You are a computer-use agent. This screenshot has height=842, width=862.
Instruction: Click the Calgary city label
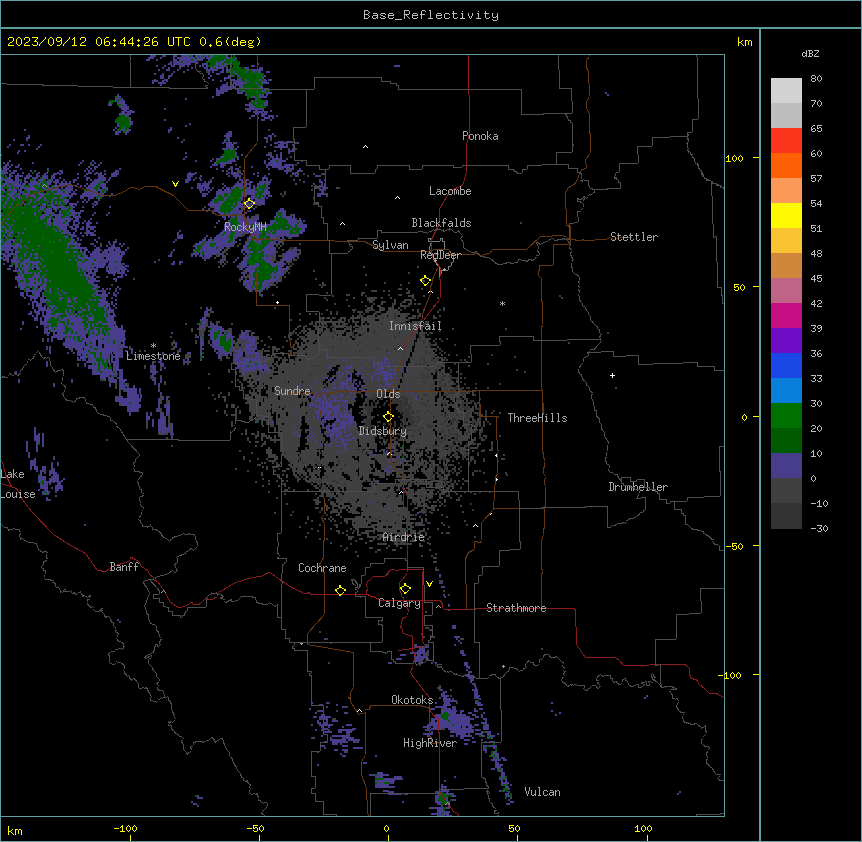pyautogui.click(x=400, y=603)
